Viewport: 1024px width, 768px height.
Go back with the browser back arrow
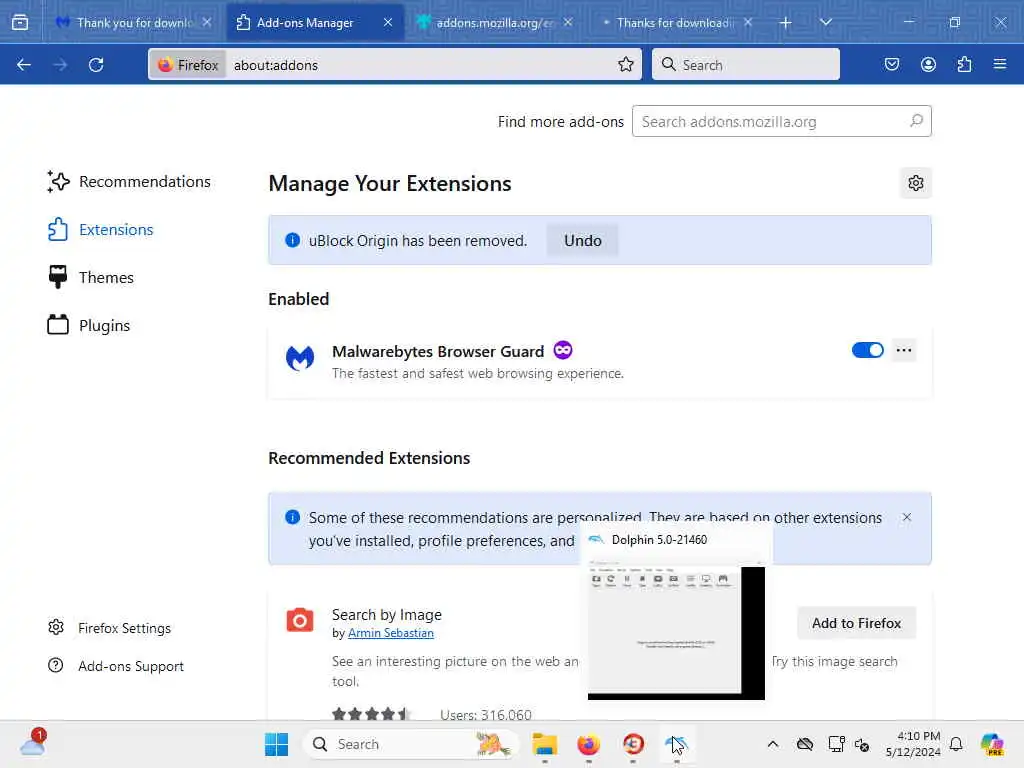tap(24, 65)
